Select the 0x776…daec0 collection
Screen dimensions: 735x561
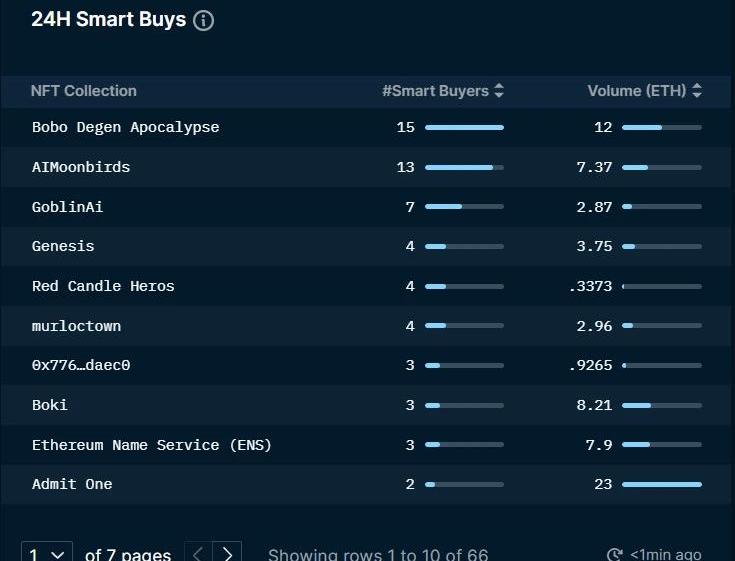coord(81,365)
